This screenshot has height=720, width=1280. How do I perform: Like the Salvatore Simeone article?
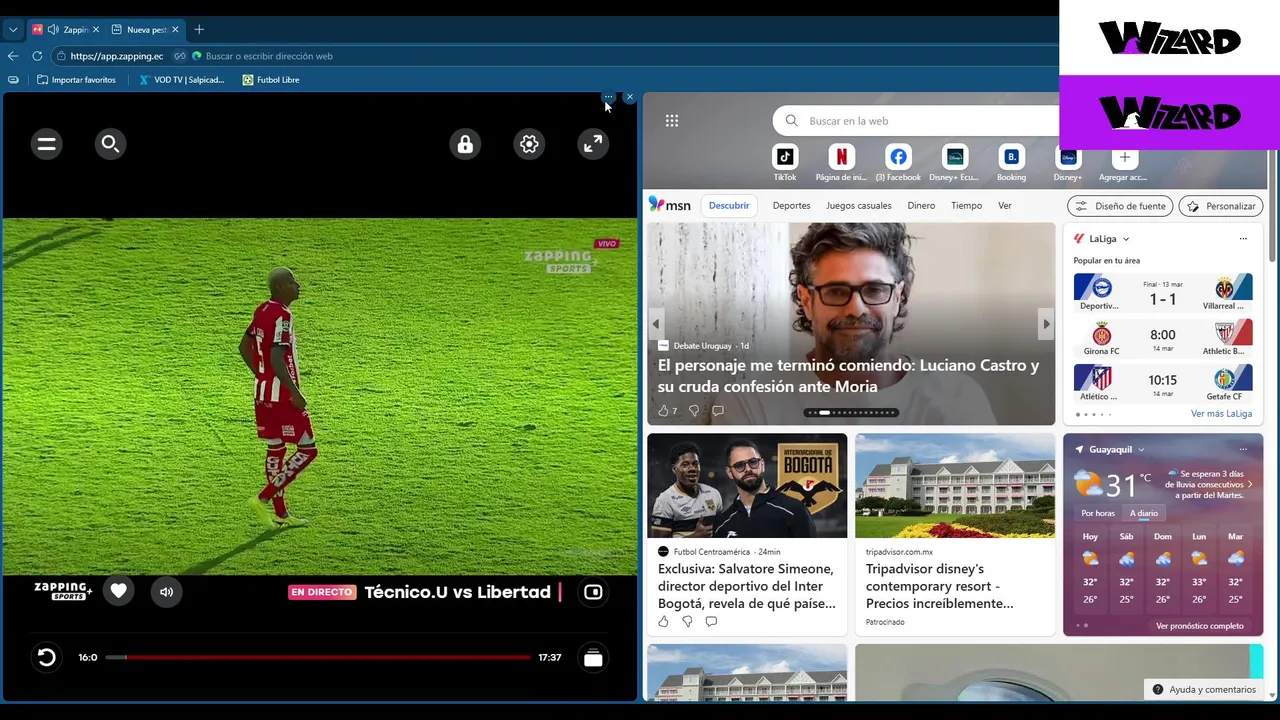(663, 622)
